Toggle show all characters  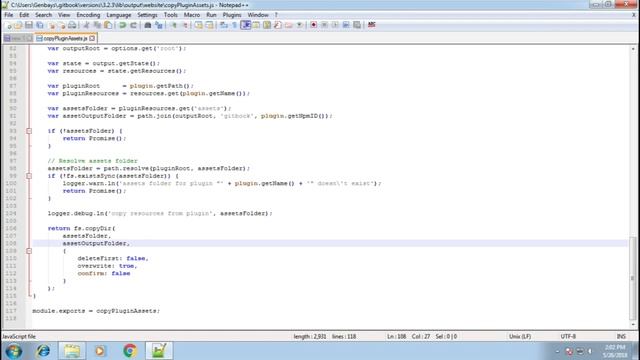click(x=235, y=25)
